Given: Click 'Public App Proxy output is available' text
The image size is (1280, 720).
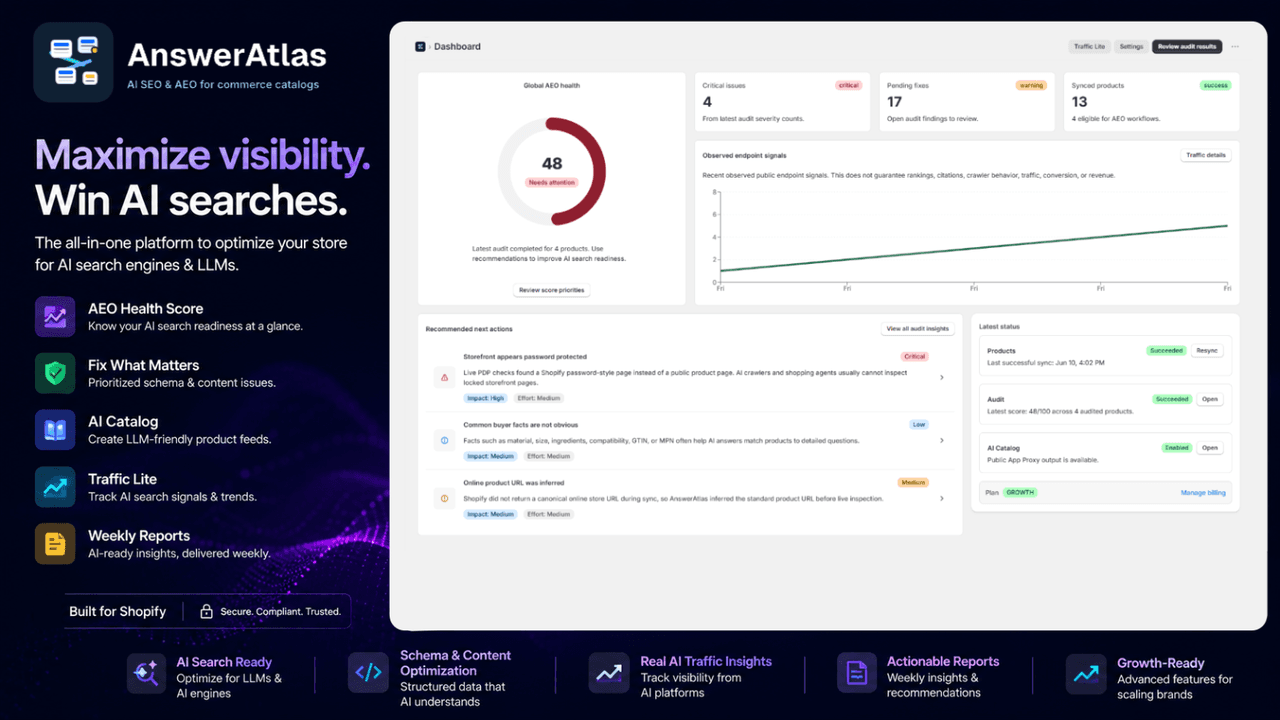Looking at the screenshot, I should pos(1042,460).
